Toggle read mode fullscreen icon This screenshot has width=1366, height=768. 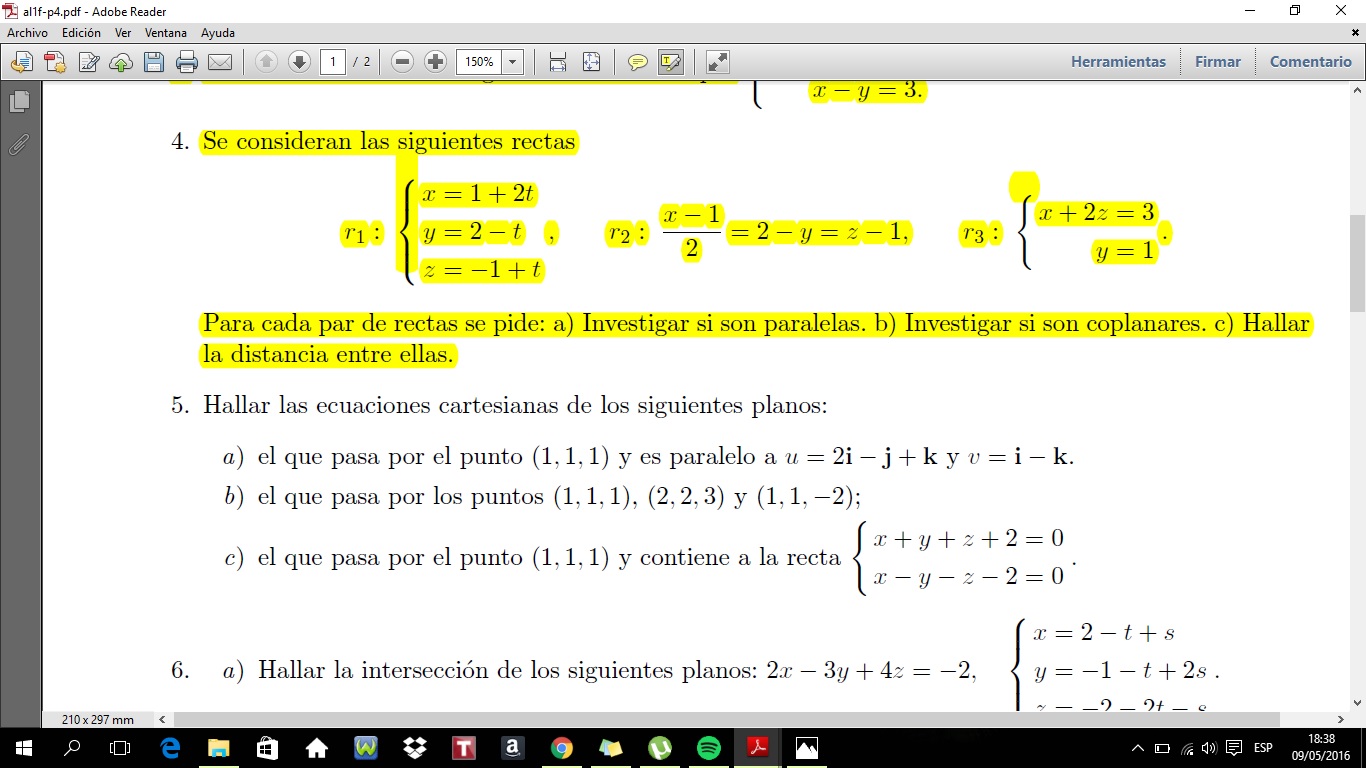pyautogui.click(x=717, y=62)
